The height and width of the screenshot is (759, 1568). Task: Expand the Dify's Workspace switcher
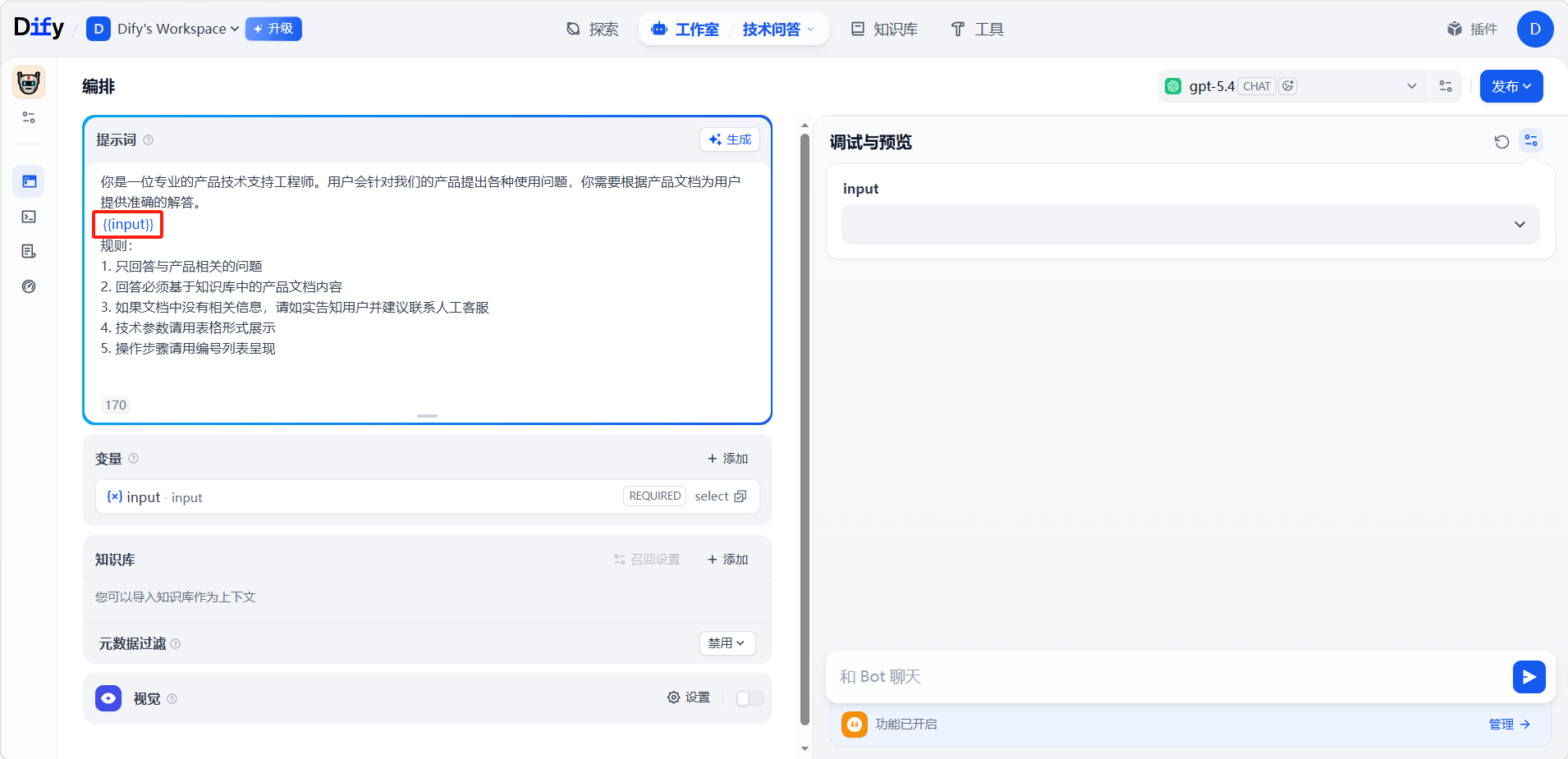(x=177, y=29)
